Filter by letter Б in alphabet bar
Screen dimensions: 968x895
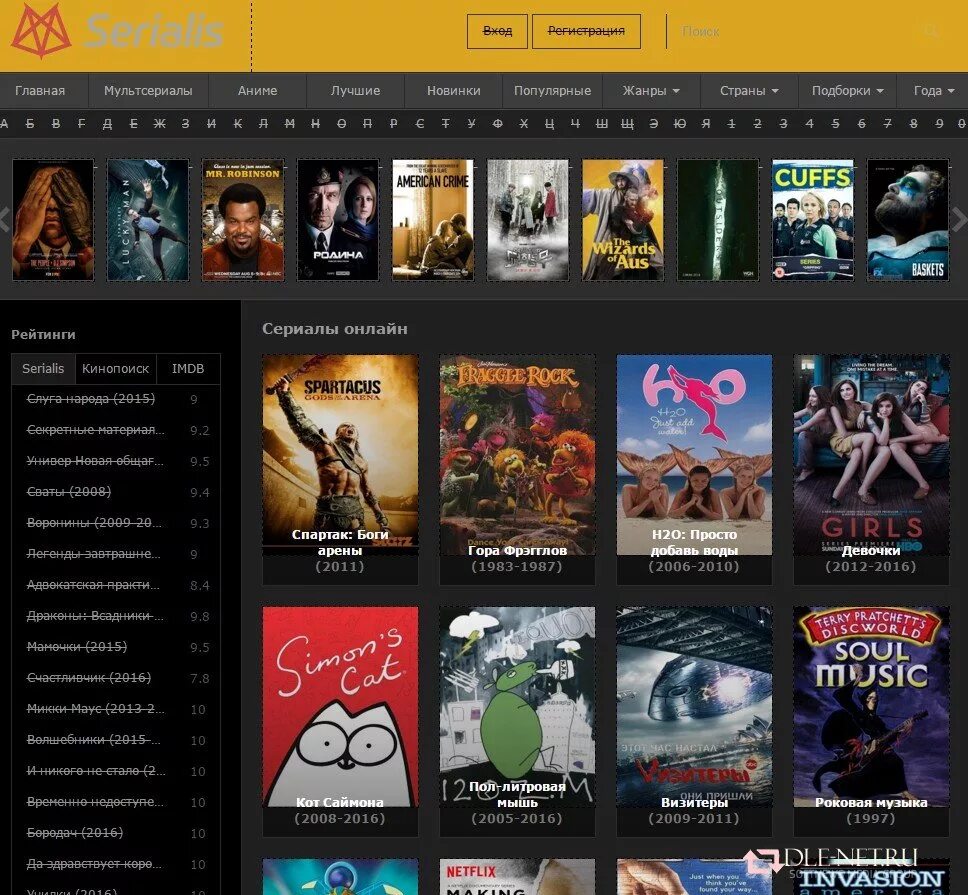pyautogui.click(x=30, y=123)
